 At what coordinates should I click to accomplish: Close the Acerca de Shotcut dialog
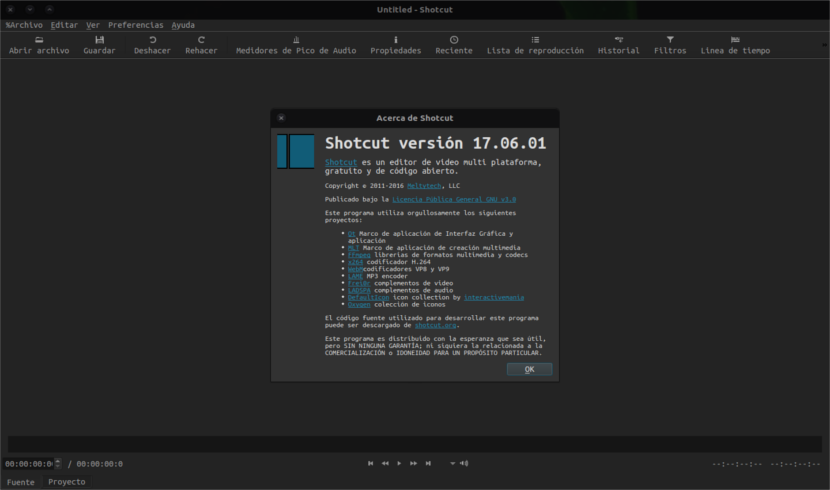click(282, 118)
